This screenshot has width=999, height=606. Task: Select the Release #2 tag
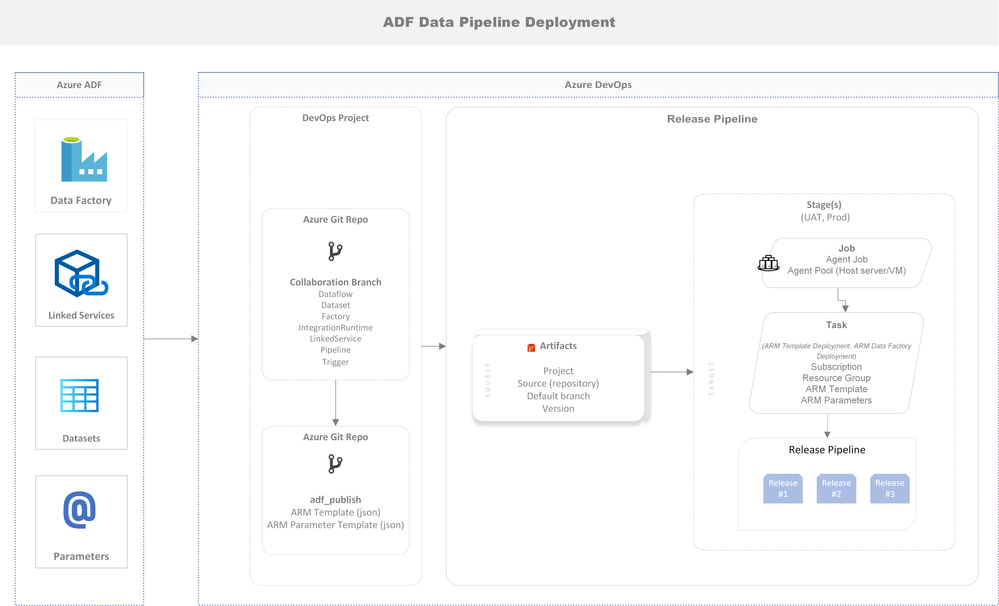tap(837, 489)
